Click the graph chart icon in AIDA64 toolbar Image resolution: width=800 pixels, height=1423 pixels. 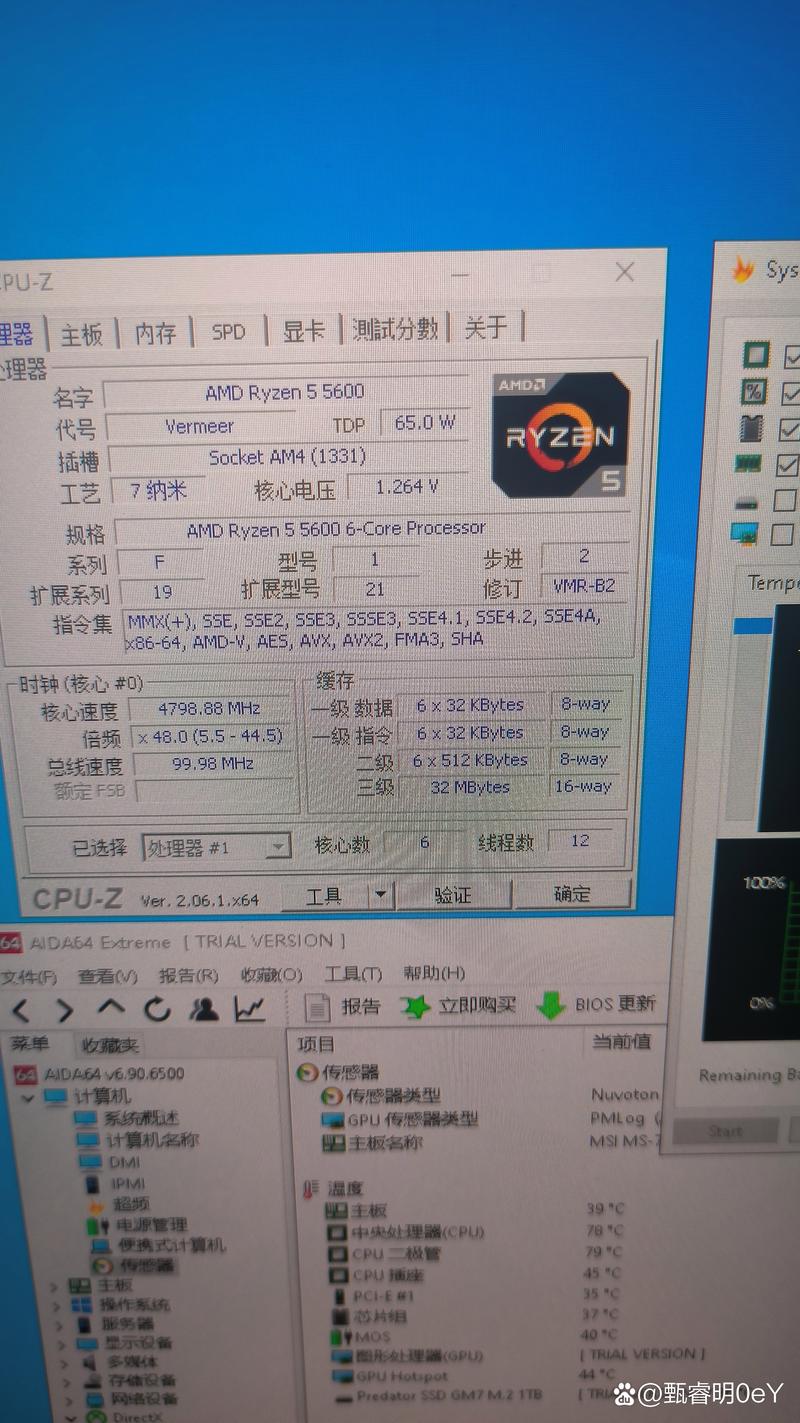(x=250, y=1010)
